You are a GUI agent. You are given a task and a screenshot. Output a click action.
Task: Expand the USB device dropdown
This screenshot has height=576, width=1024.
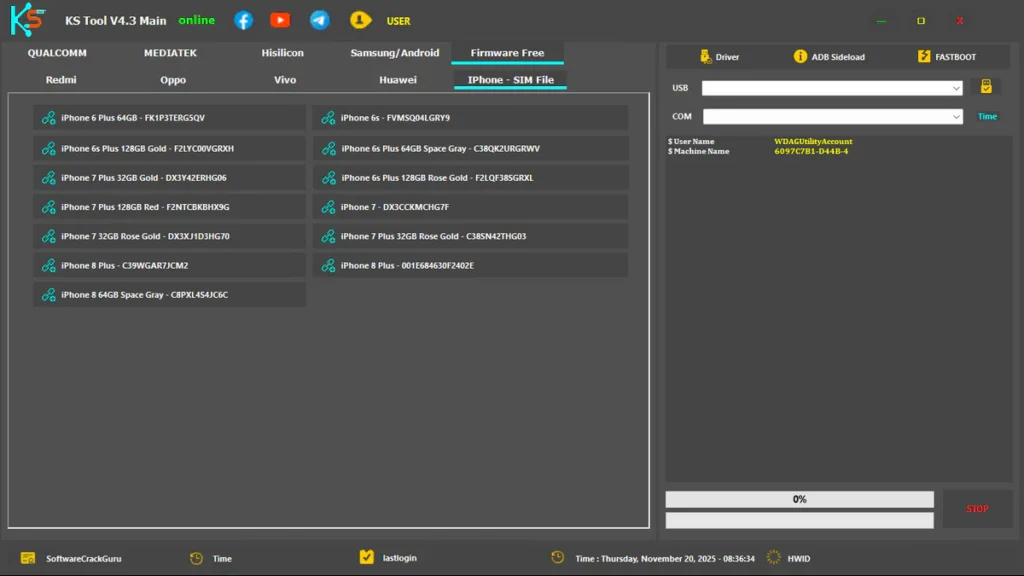(957, 88)
